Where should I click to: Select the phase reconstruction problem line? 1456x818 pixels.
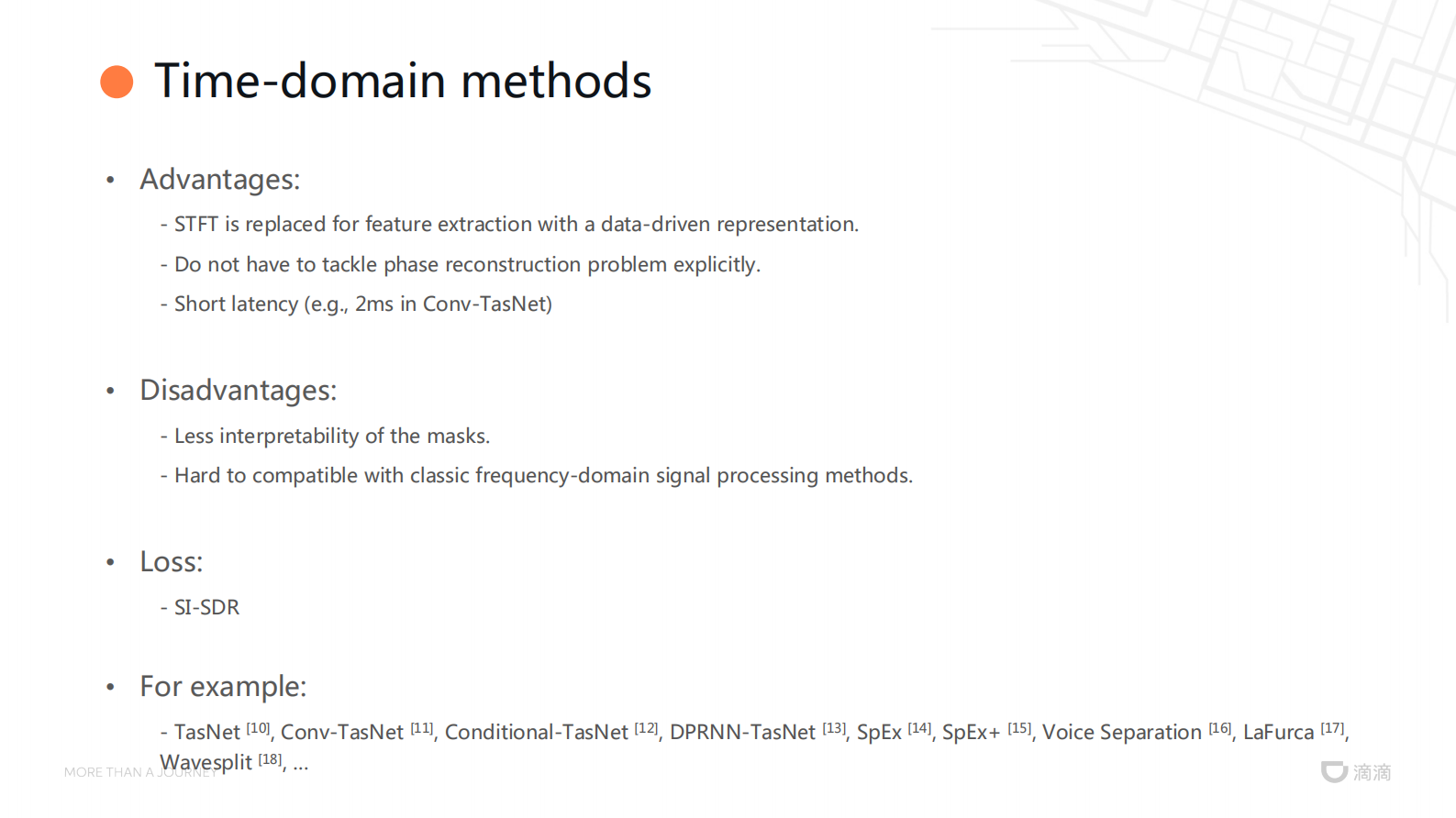[467, 265]
